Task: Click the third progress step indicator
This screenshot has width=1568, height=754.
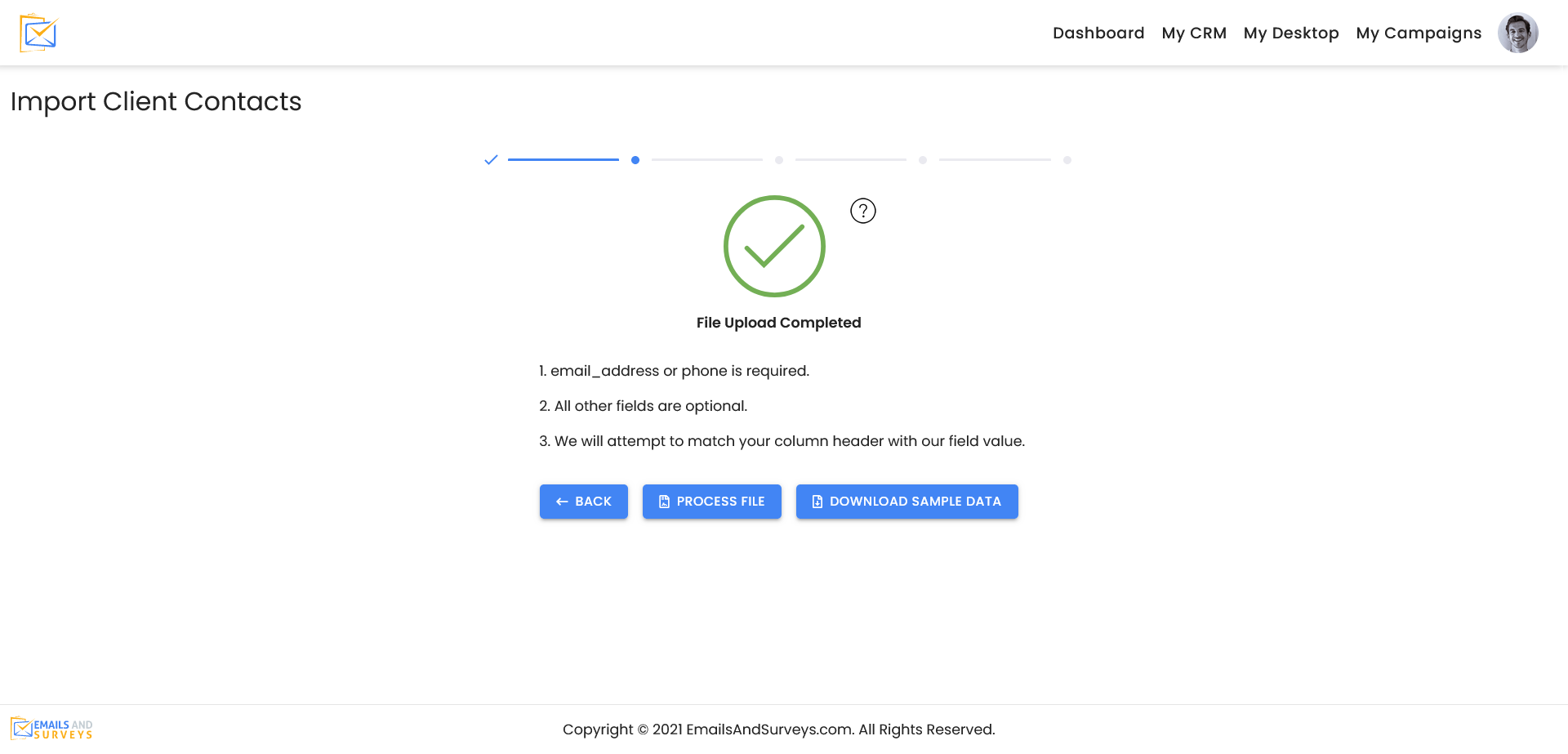Action: click(779, 160)
